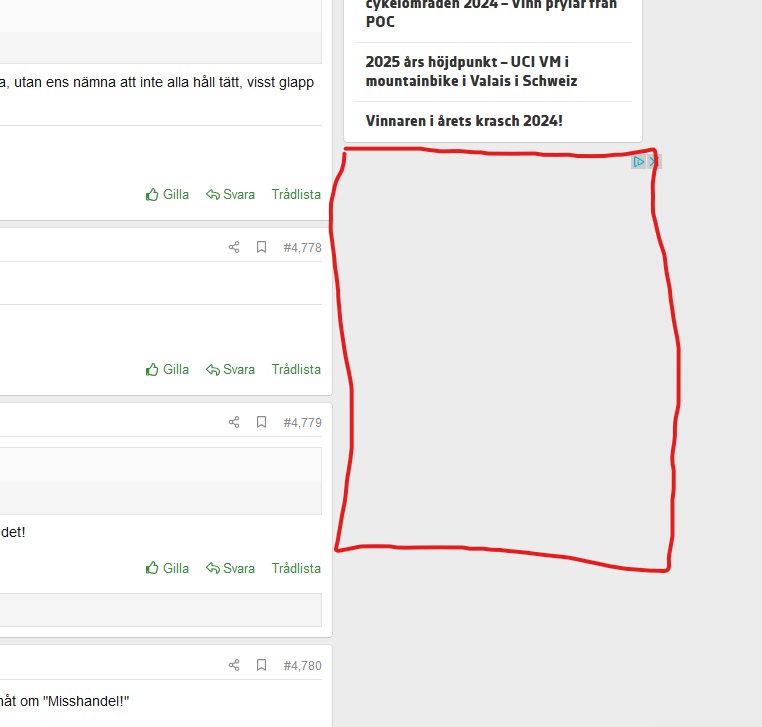Click post number #4,779
762x727 pixels.
point(302,422)
